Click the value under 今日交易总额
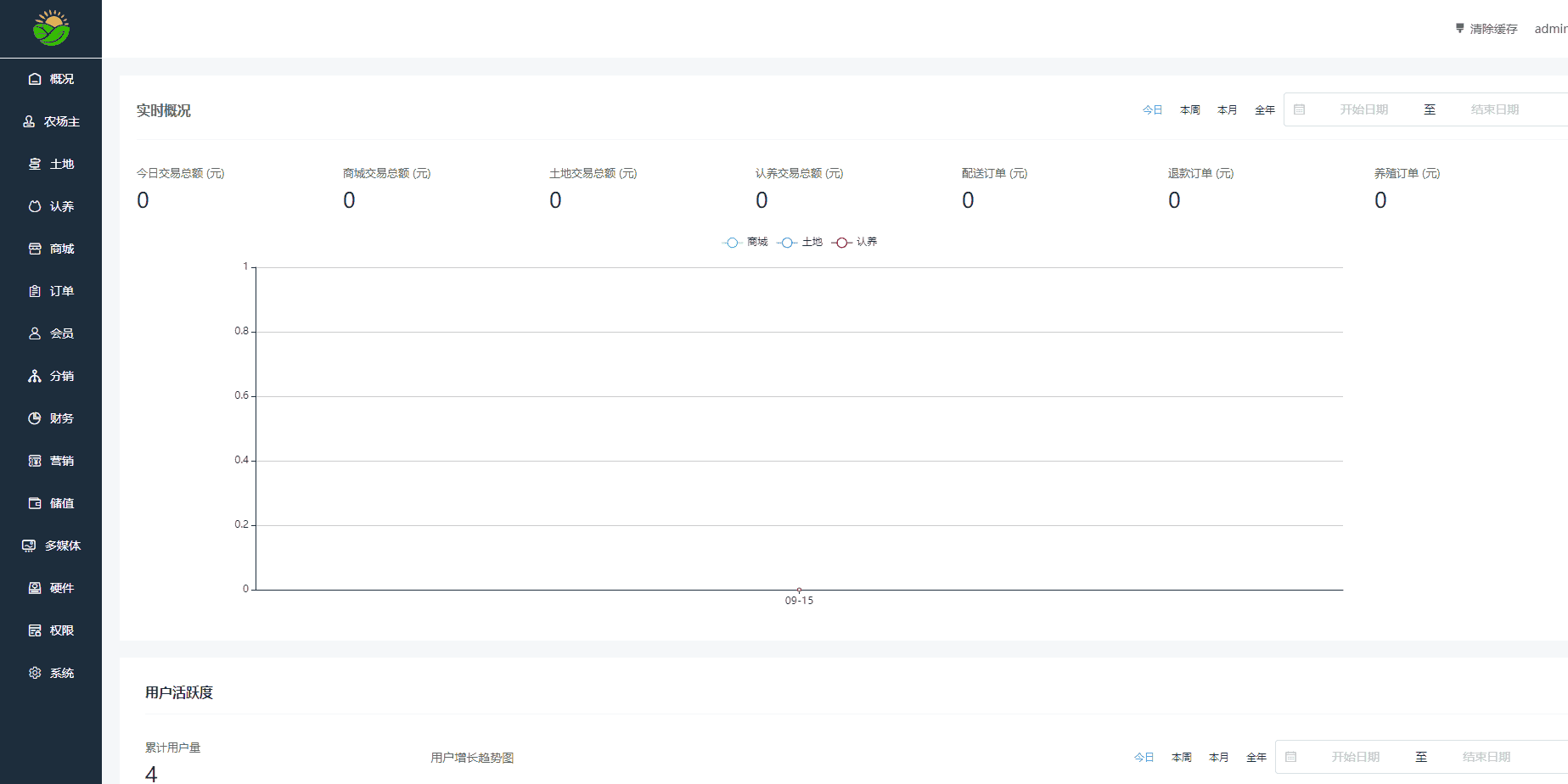 143,200
